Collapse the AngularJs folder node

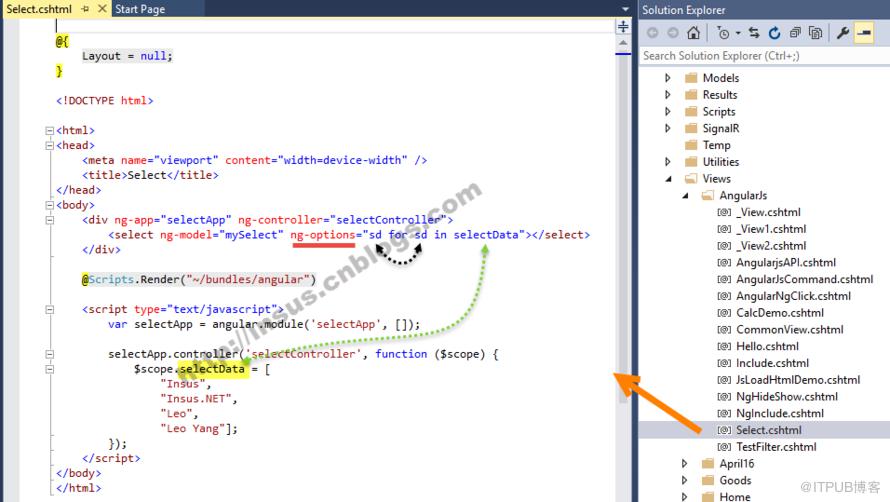click(685, 195)
